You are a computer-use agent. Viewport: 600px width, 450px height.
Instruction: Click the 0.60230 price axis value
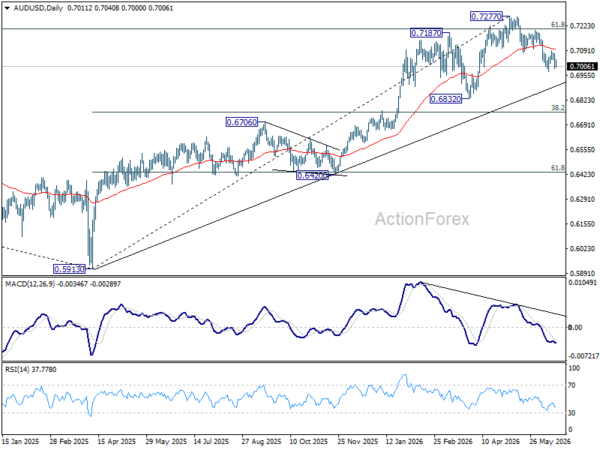[582, 249]
